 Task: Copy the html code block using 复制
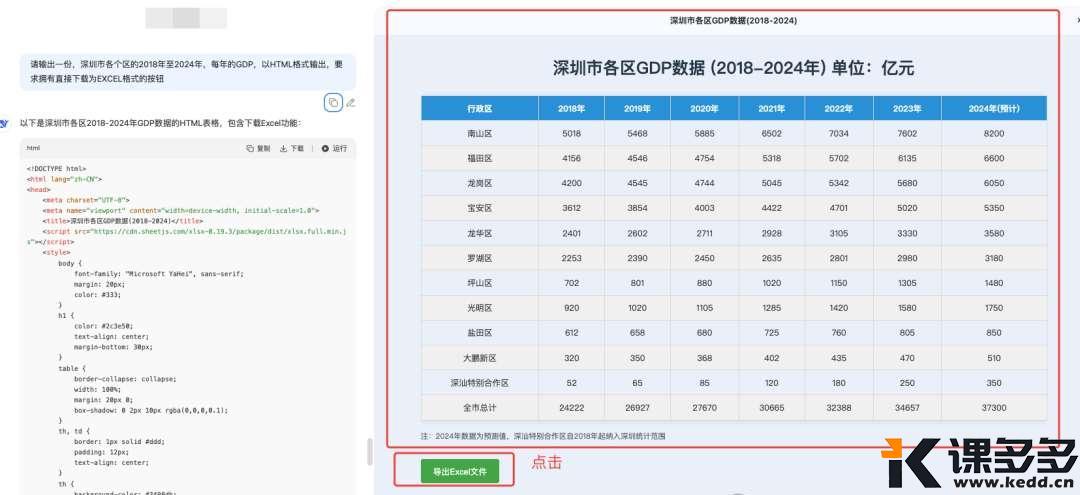point(258,148)
